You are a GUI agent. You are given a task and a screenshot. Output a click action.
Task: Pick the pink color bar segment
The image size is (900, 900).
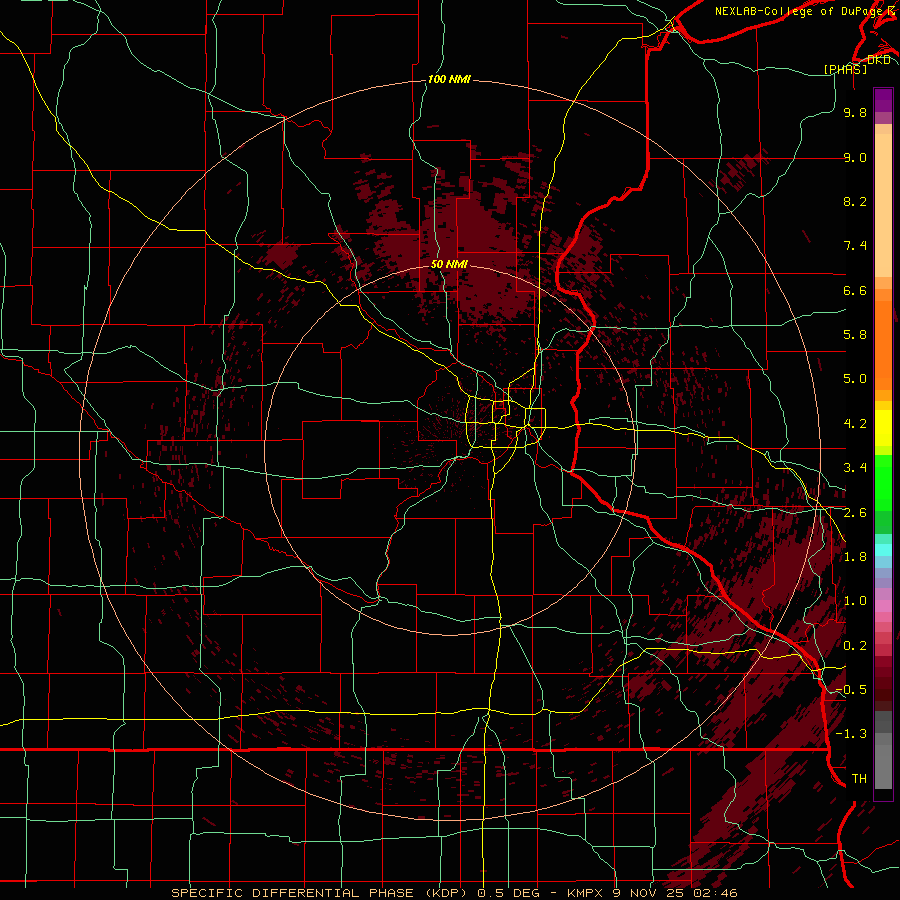[883, 606]
